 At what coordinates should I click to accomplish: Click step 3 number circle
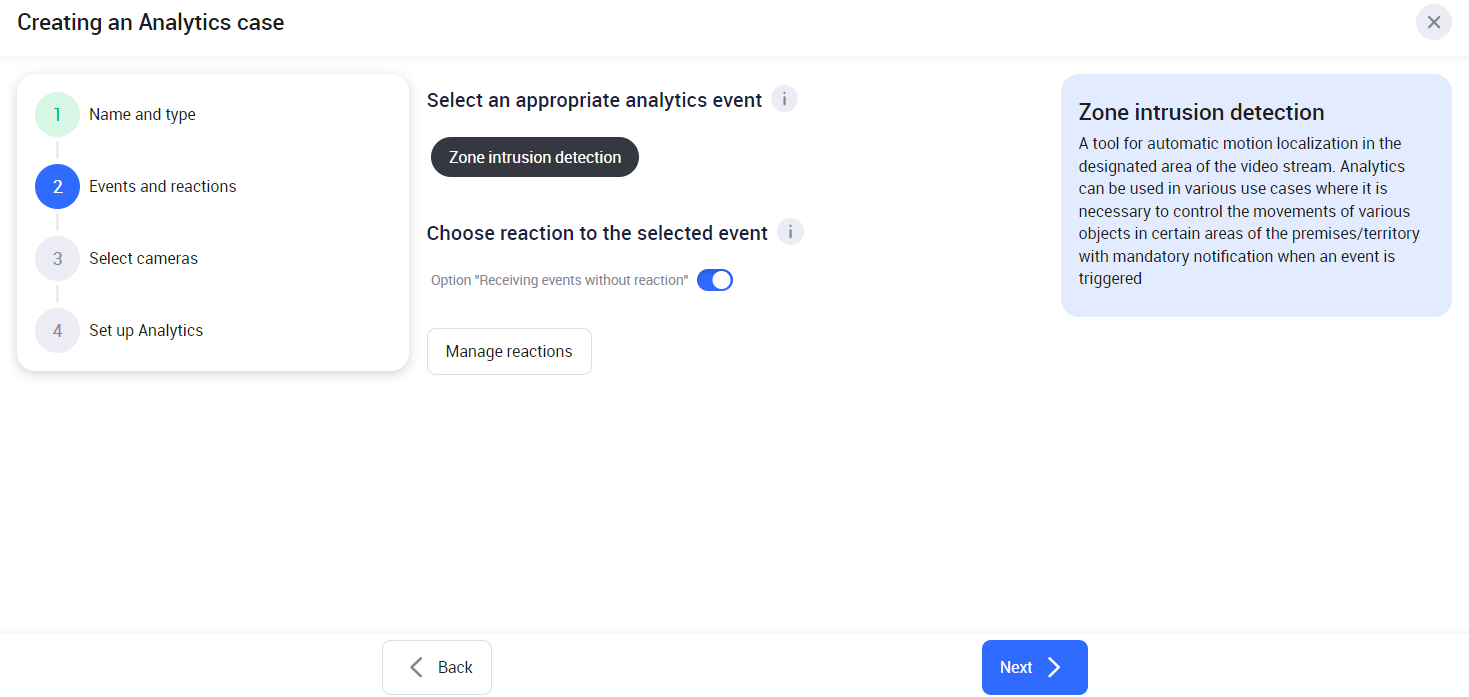click(57, 259)
